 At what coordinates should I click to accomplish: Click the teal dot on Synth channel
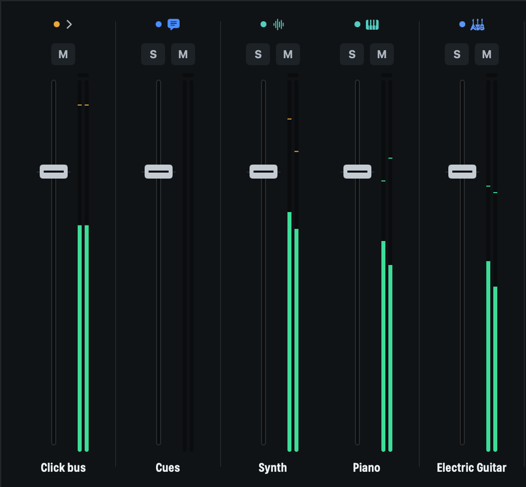point(263,24)
